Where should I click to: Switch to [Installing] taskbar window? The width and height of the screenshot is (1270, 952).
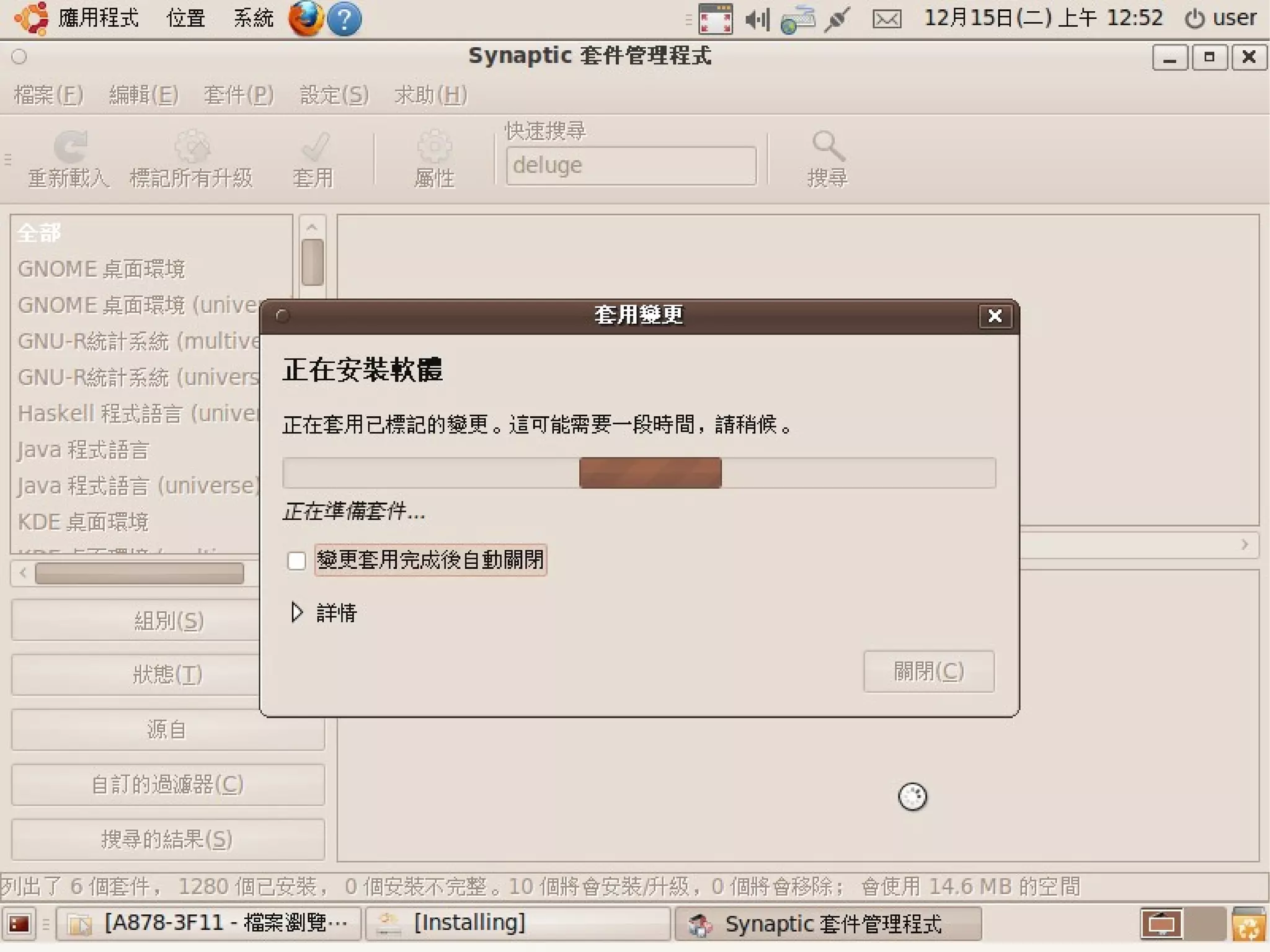pos(518,924)
